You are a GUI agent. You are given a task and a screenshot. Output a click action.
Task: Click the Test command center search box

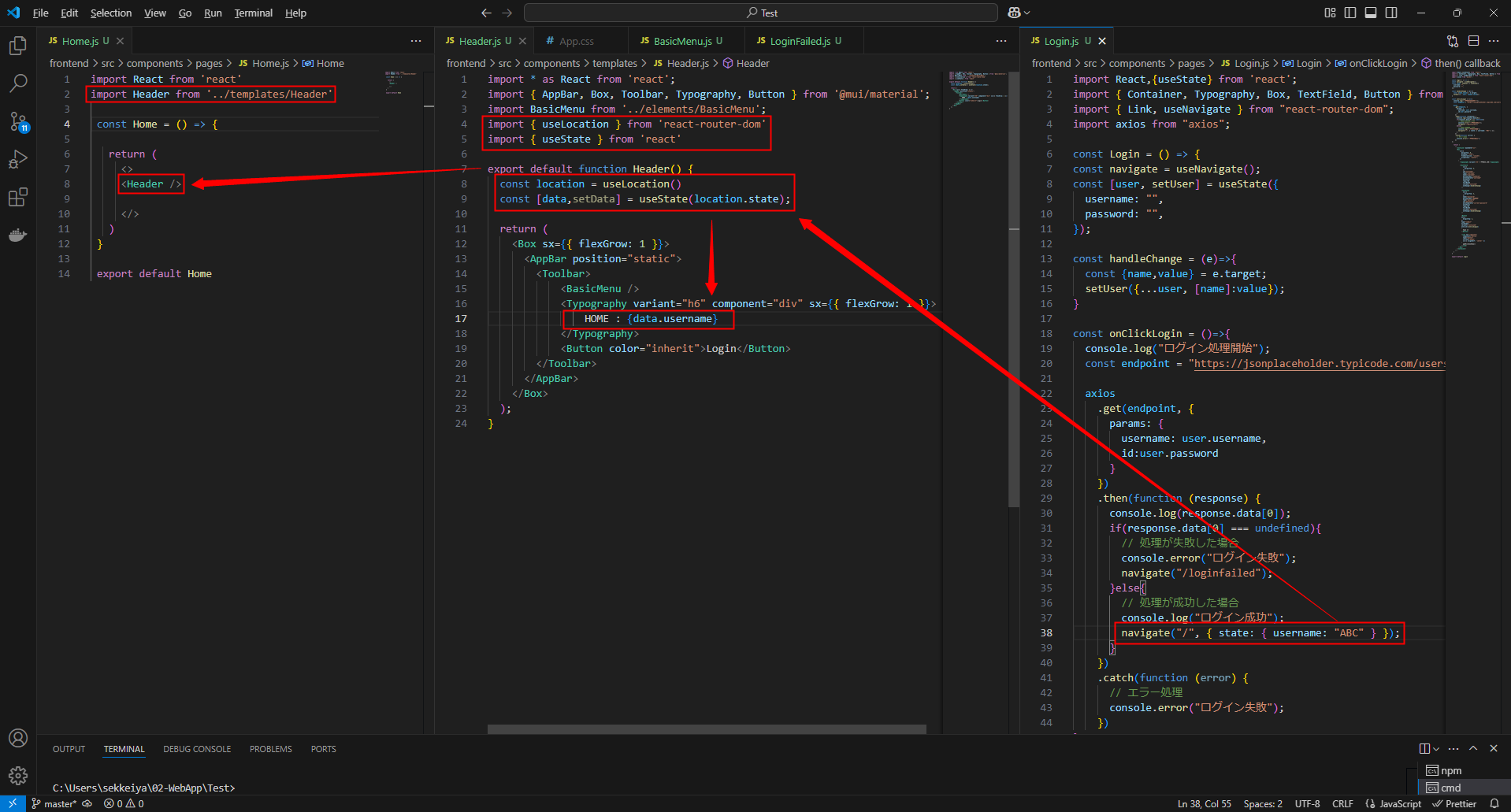pos(761,13)
